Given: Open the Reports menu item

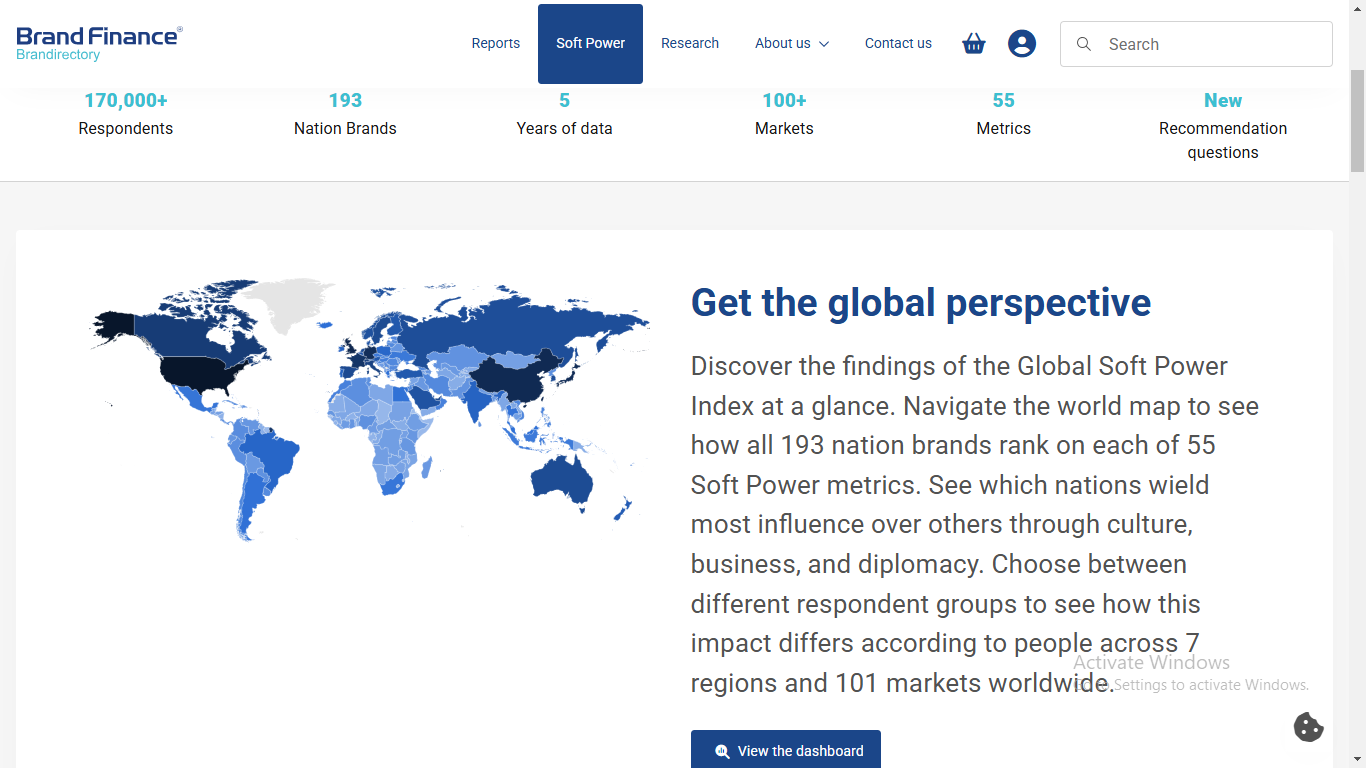Looking at the screenshot, I should 496,44.
